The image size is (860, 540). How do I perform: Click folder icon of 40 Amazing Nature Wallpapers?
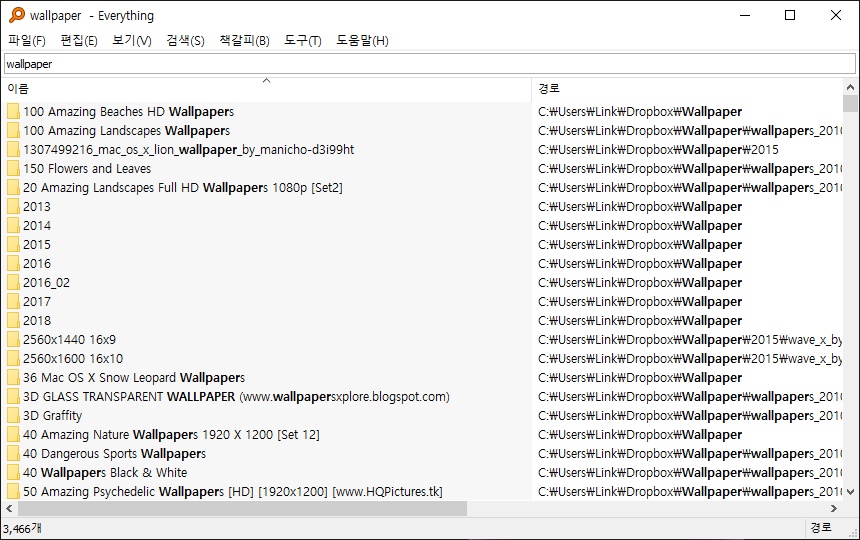pos(13,435)
